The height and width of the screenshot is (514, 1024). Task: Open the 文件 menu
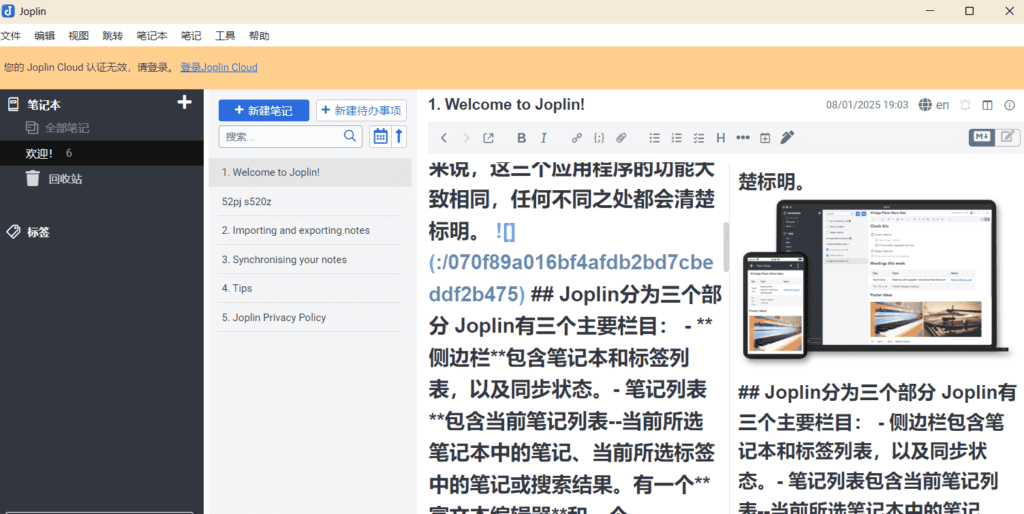click(x=10, y=36)
